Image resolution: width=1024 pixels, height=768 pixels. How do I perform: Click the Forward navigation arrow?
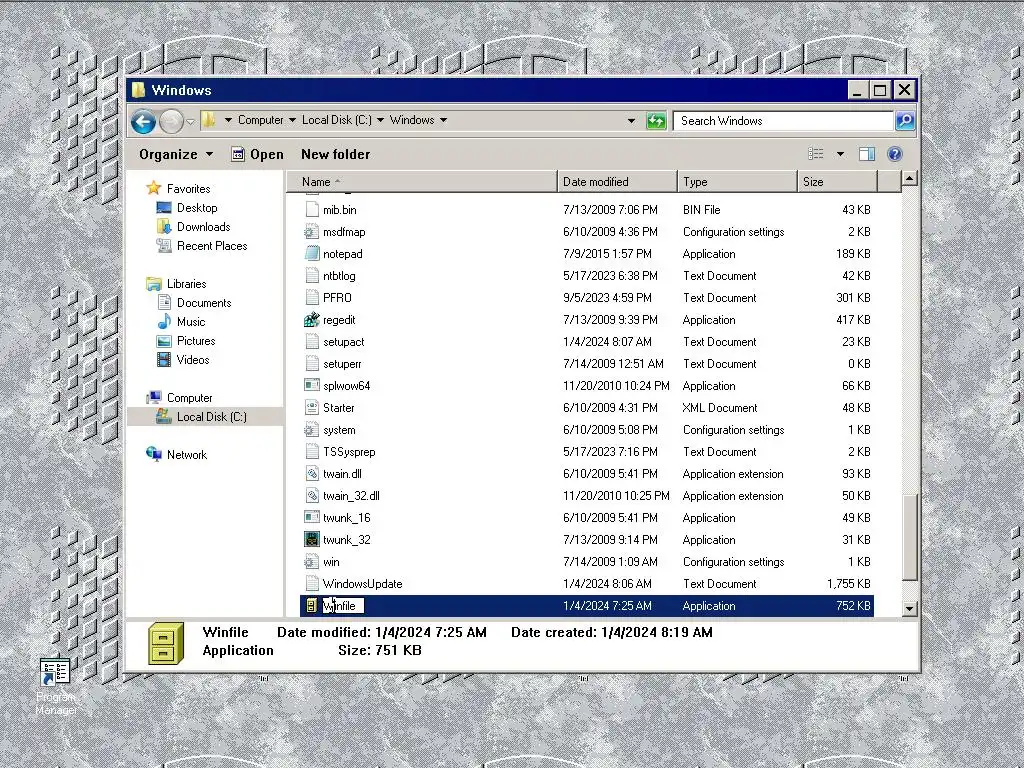[171, 121]
